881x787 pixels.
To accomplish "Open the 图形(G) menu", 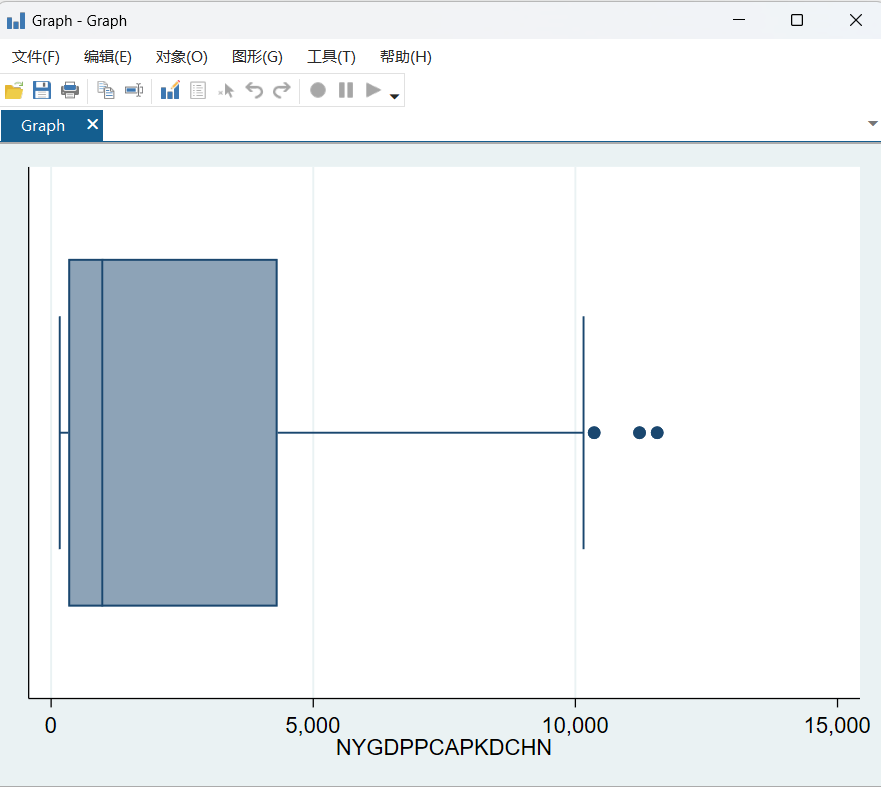I will 257,57.
